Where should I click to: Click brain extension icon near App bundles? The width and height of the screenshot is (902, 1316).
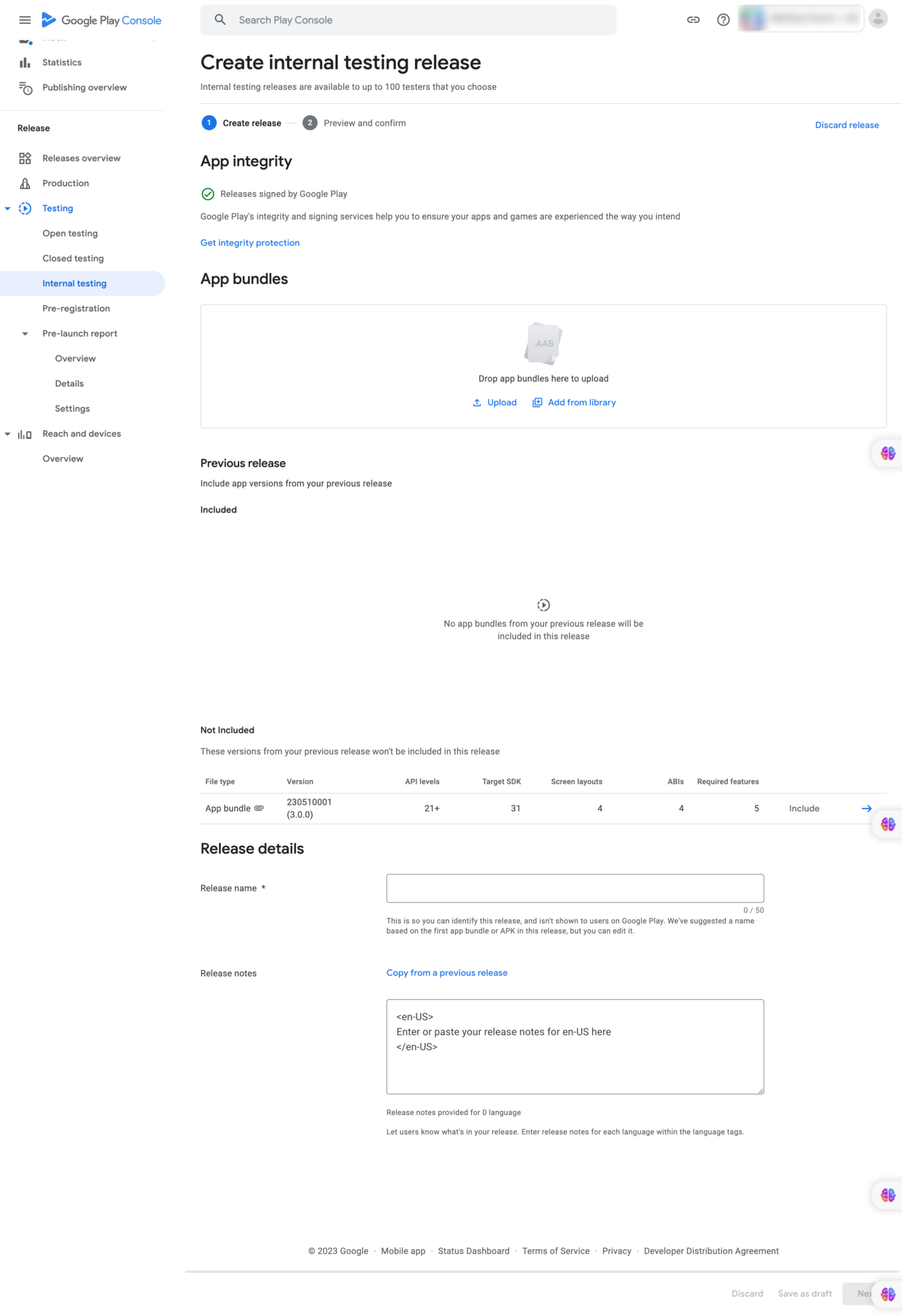[888, 454]
